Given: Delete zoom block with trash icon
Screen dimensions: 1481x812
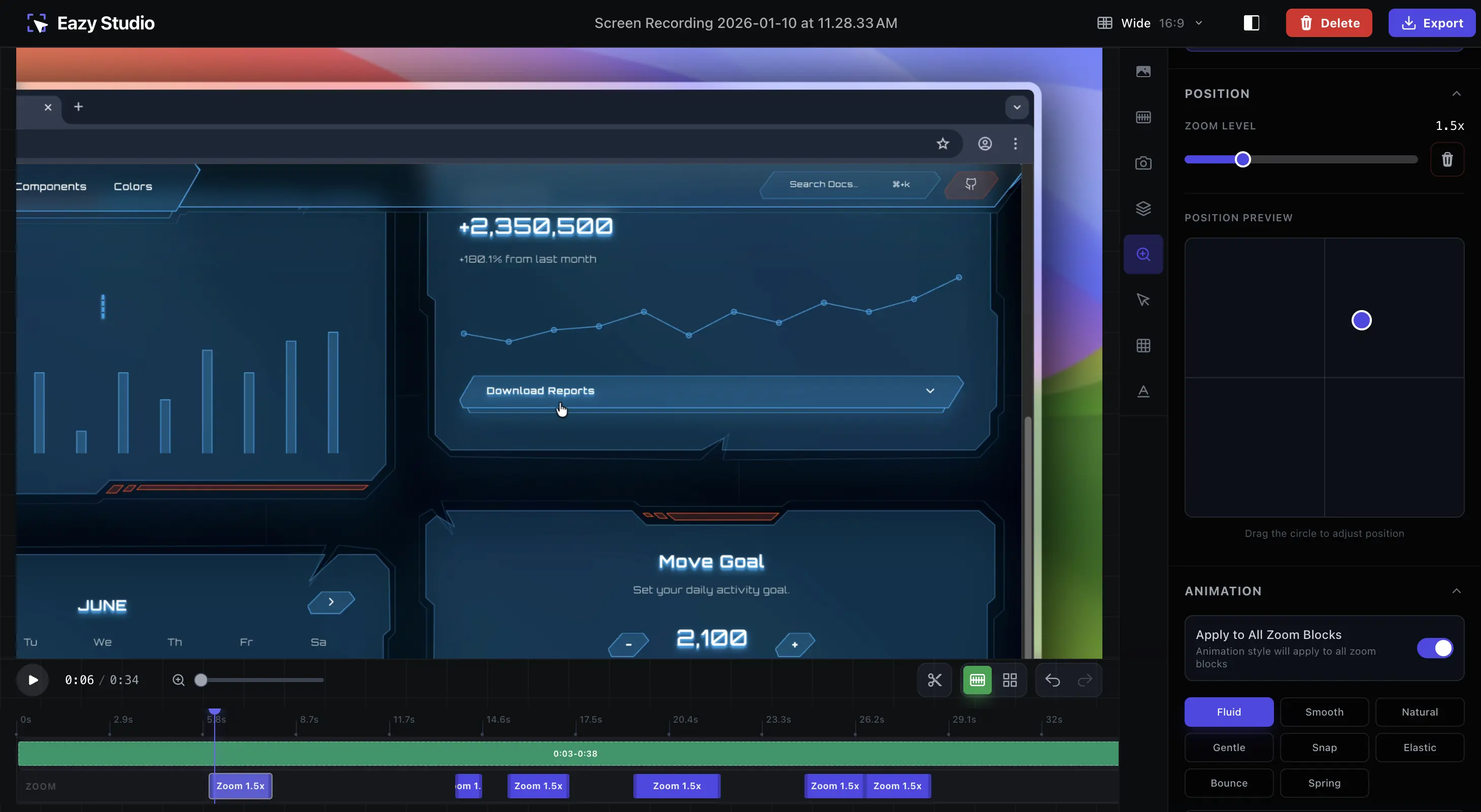Looking at the screenshot, I should point(1447,159).
